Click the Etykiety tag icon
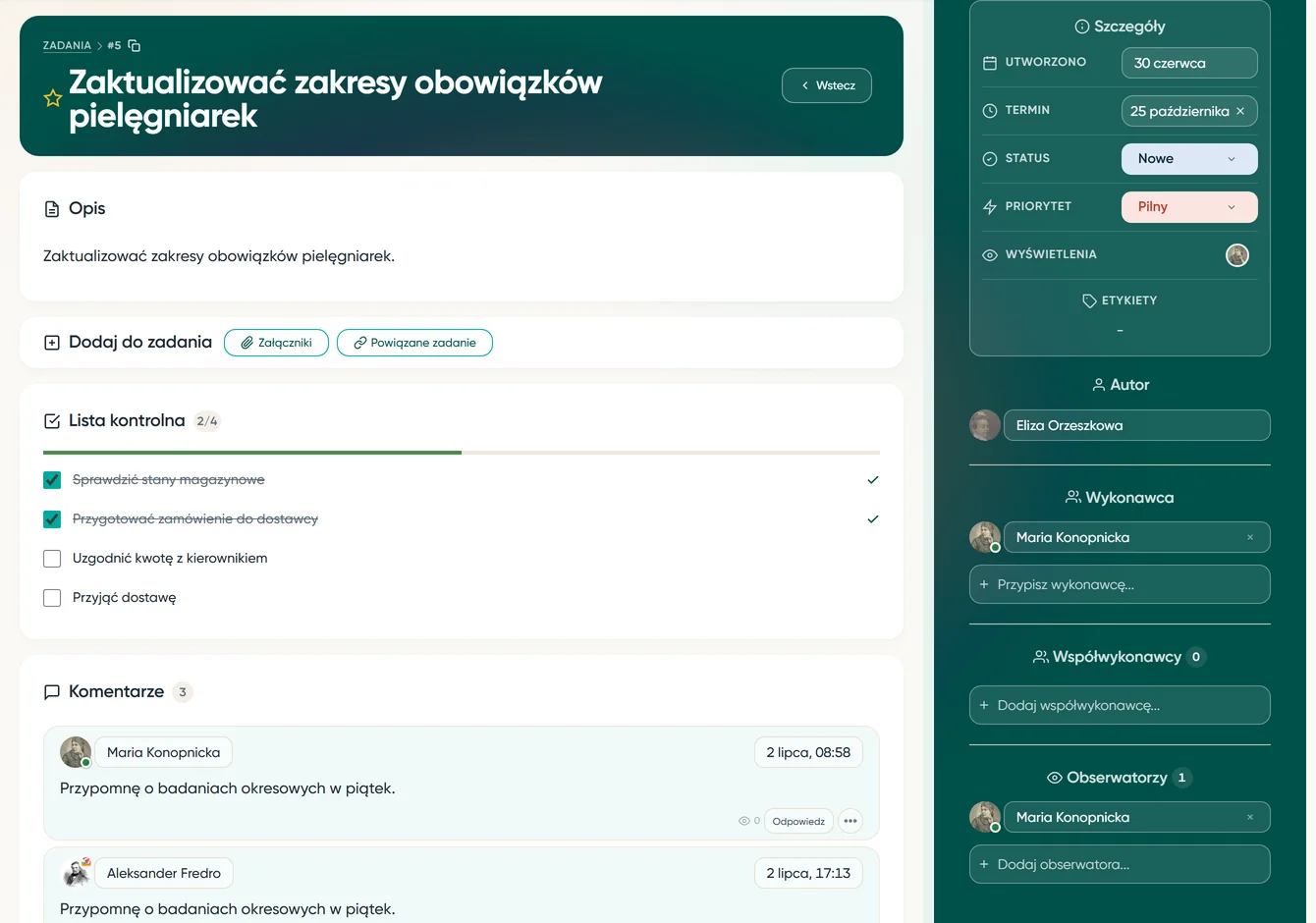1316x923 pixels. [1089, 300]
